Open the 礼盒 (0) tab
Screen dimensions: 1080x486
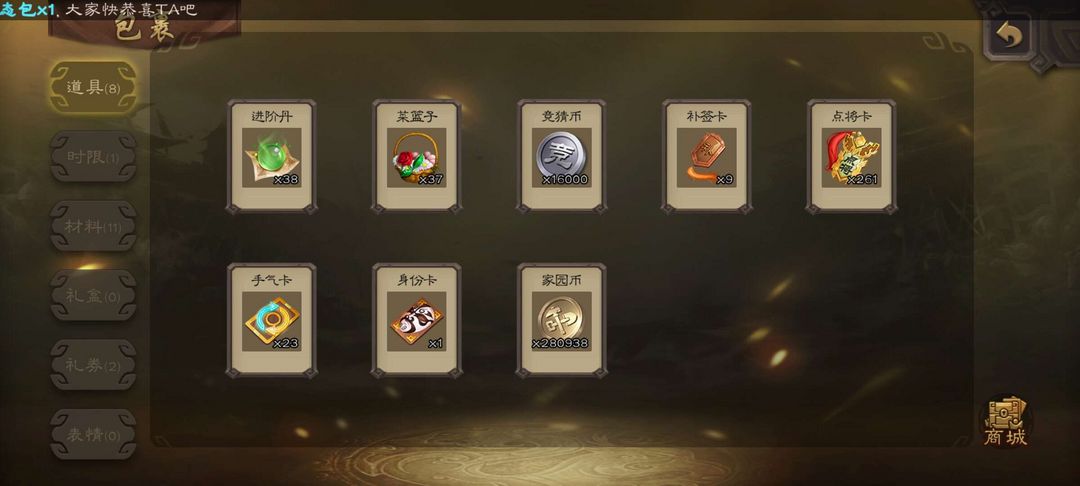point(93,296)
